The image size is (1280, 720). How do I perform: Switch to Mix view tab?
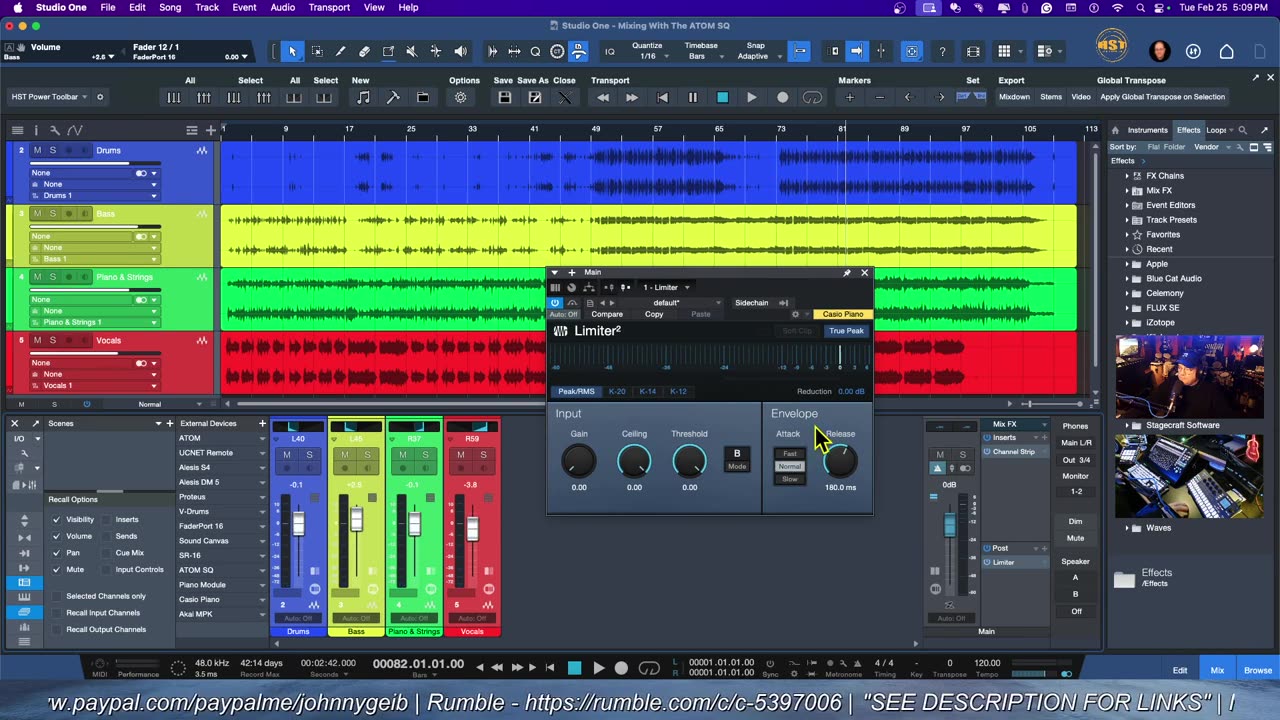(x=1217, y=670)
